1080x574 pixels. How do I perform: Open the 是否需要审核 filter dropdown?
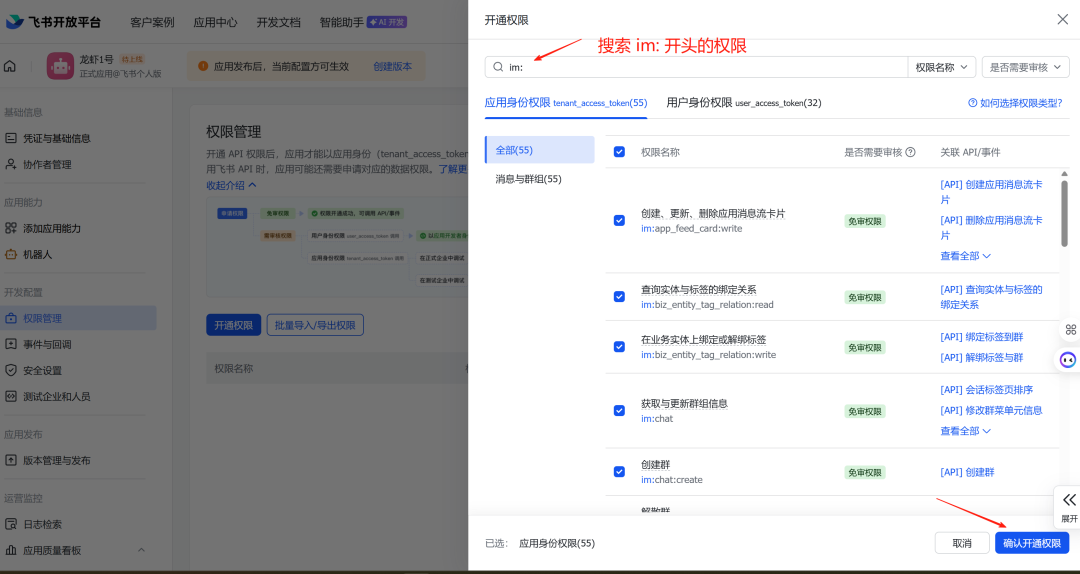coord(1025,67)
